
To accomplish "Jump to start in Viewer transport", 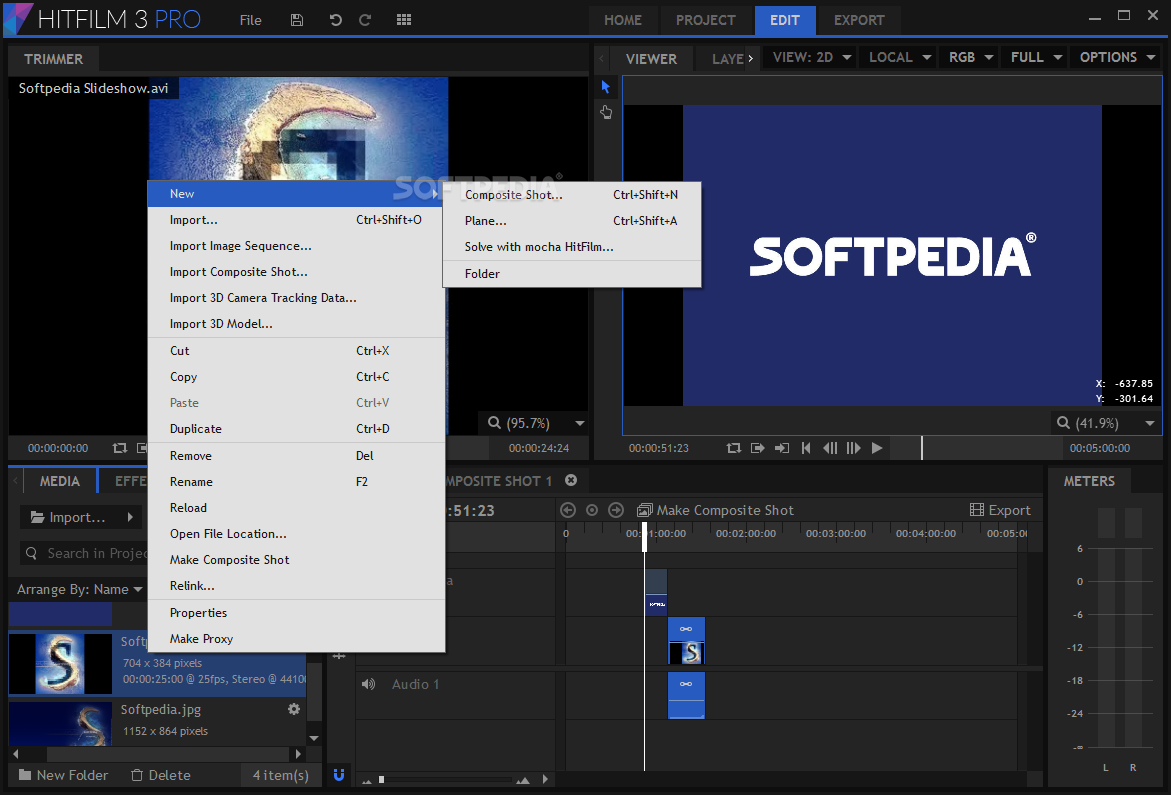I will tap(806, 448).
